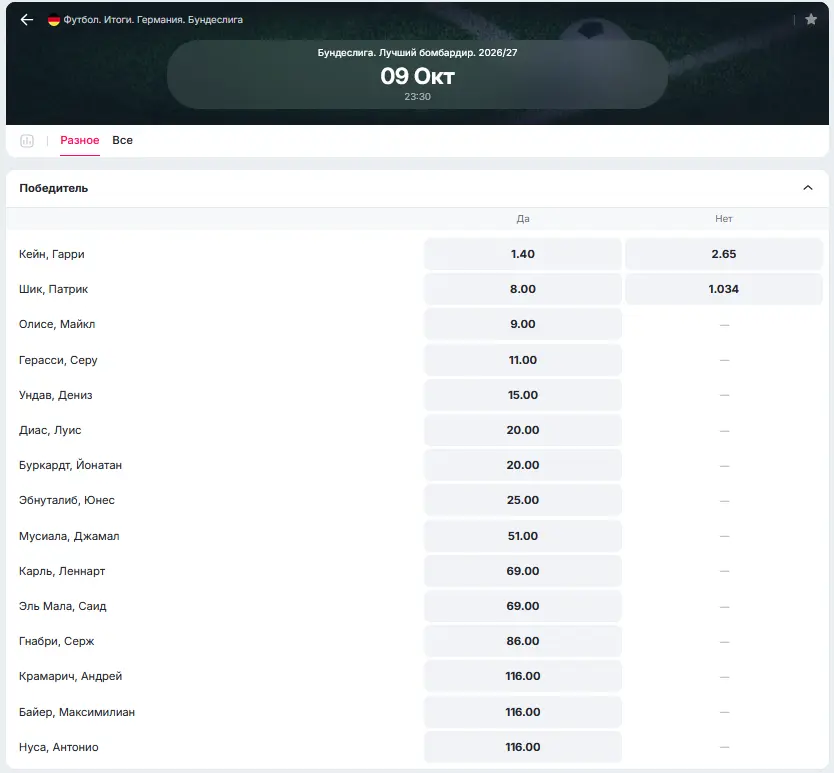Pick 15.00 odds for Ундав, Дениз
This screenshot has height=773, width=834.
pos(522,395)
